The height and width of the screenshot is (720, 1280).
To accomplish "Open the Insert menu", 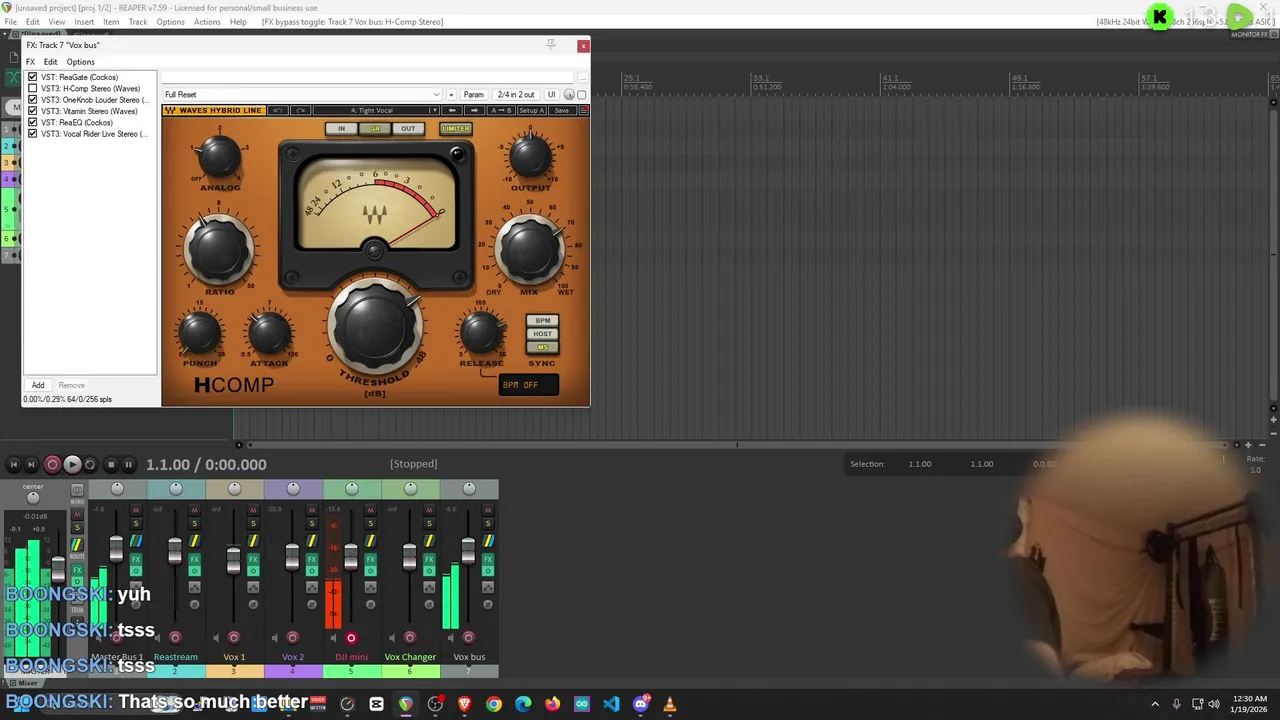I will click(x=84, y=22).
